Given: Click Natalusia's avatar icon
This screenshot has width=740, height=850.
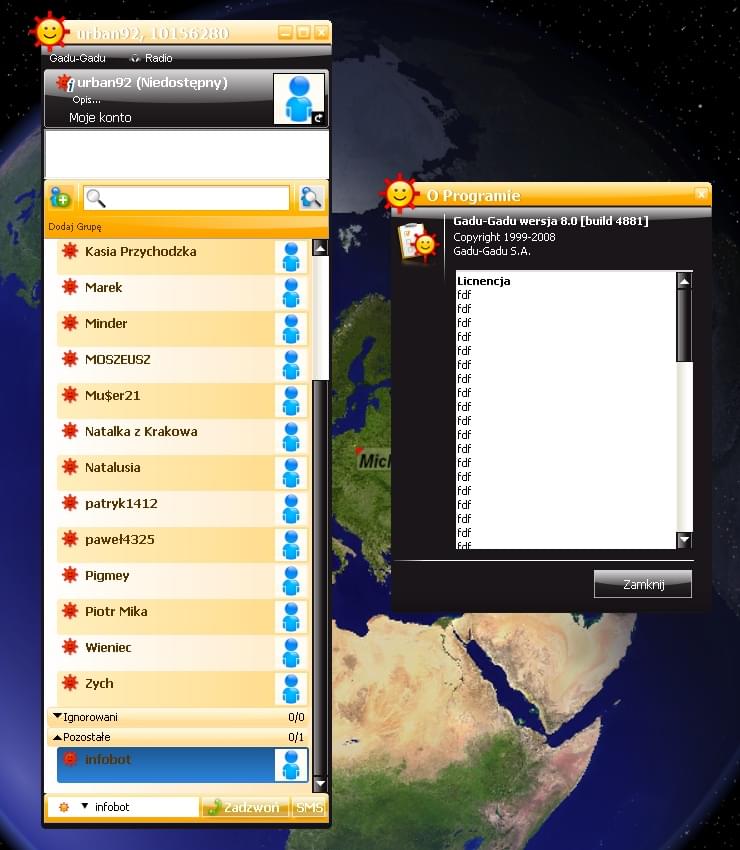Looking at the screenshot, I should [x=291, y=473].
